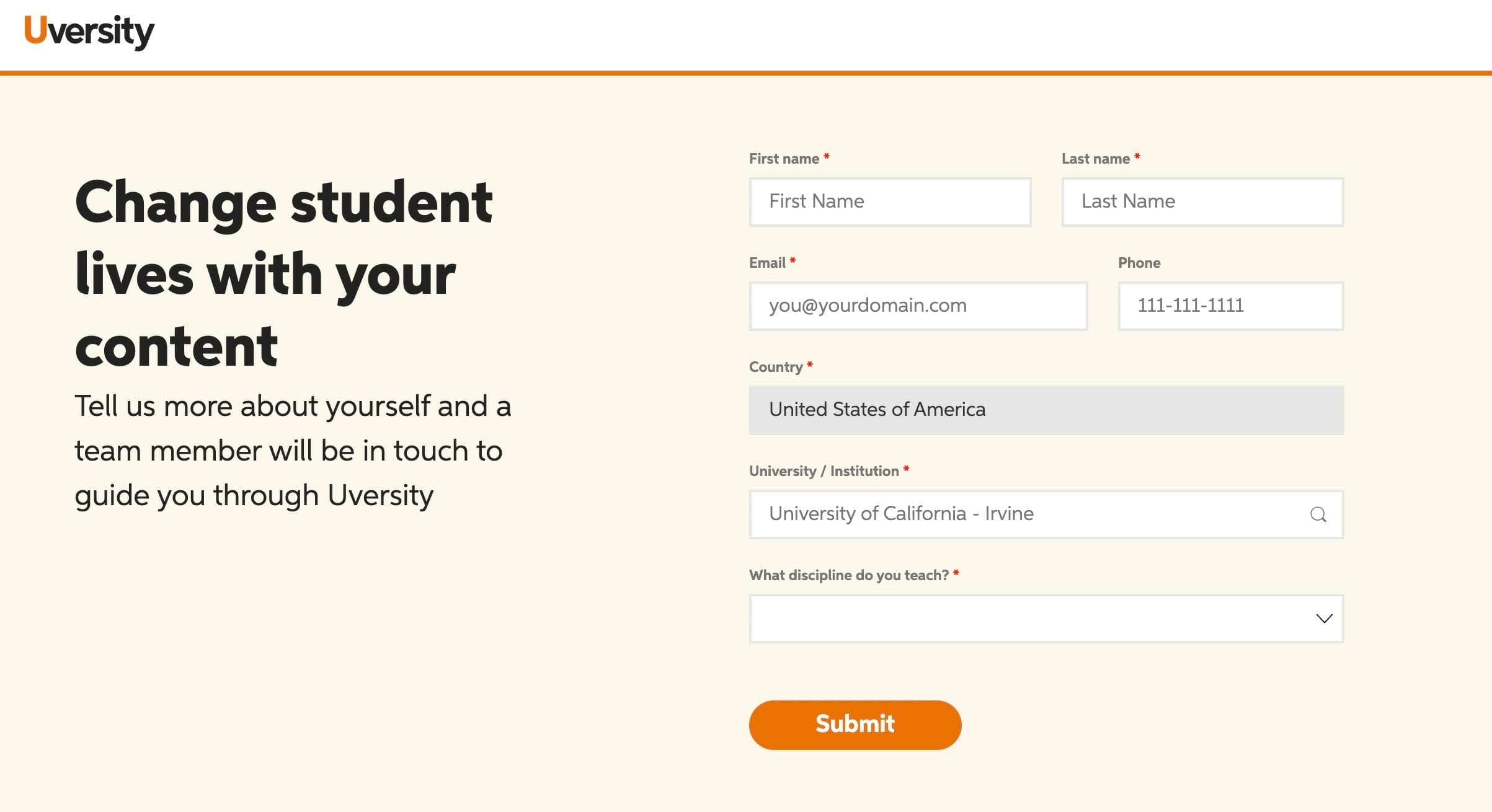The width and height of the screenshot is (1492, 812).
Task: Click the Country label text
Action: pyautogui.click(x=777, y=367)
